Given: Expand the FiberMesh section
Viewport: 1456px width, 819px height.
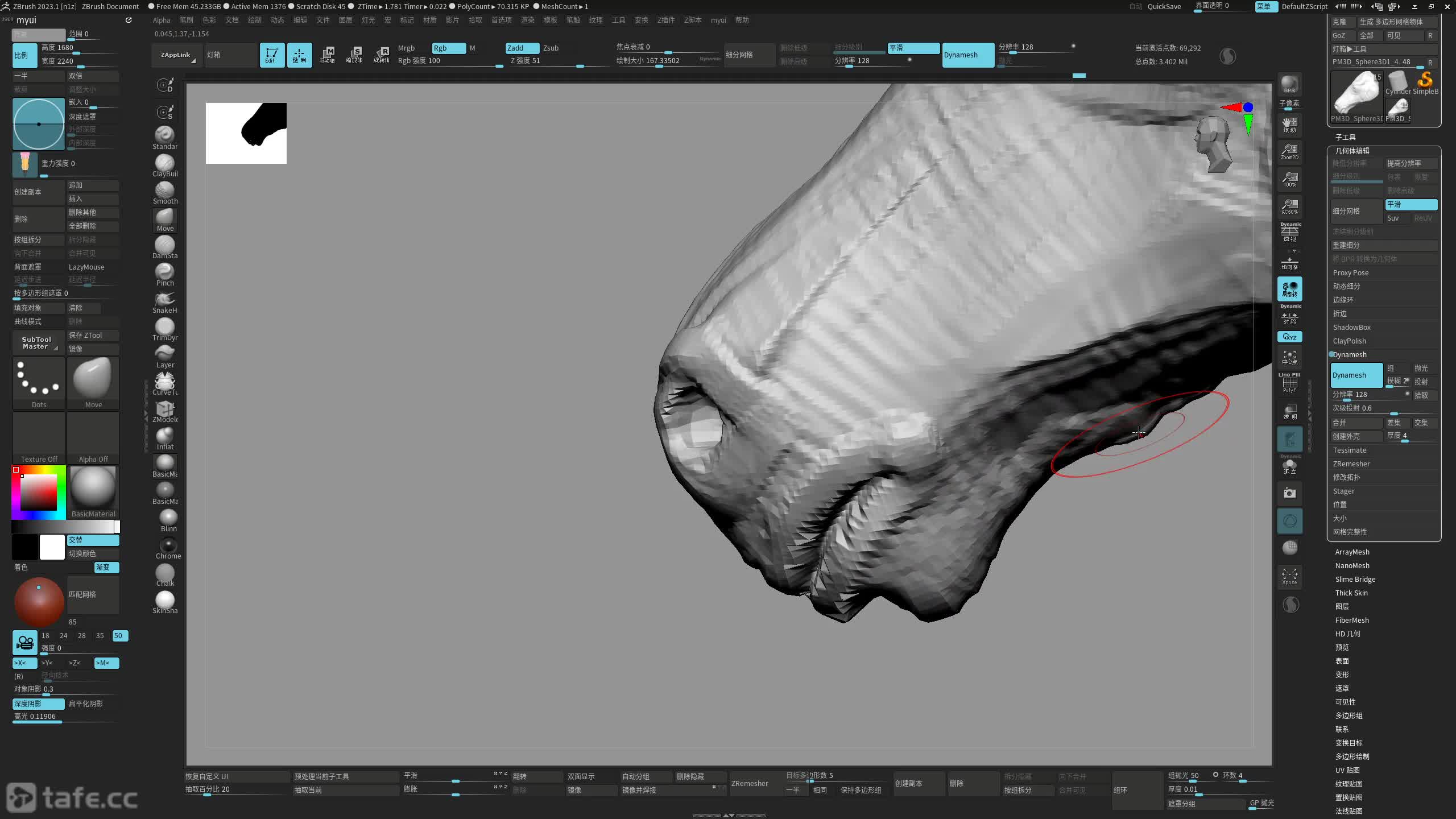Looking at the screenshot, I should click(x=1351, y=621).
